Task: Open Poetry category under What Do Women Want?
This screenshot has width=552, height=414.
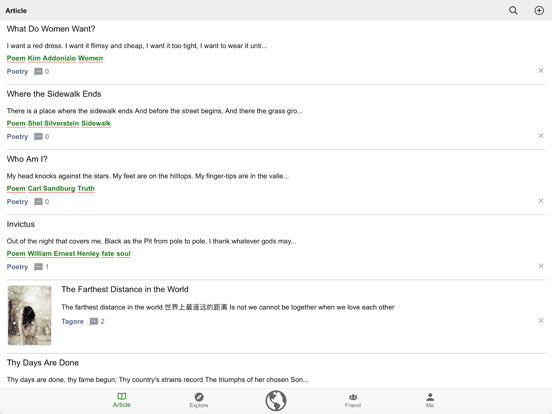Action: [17, 71]
